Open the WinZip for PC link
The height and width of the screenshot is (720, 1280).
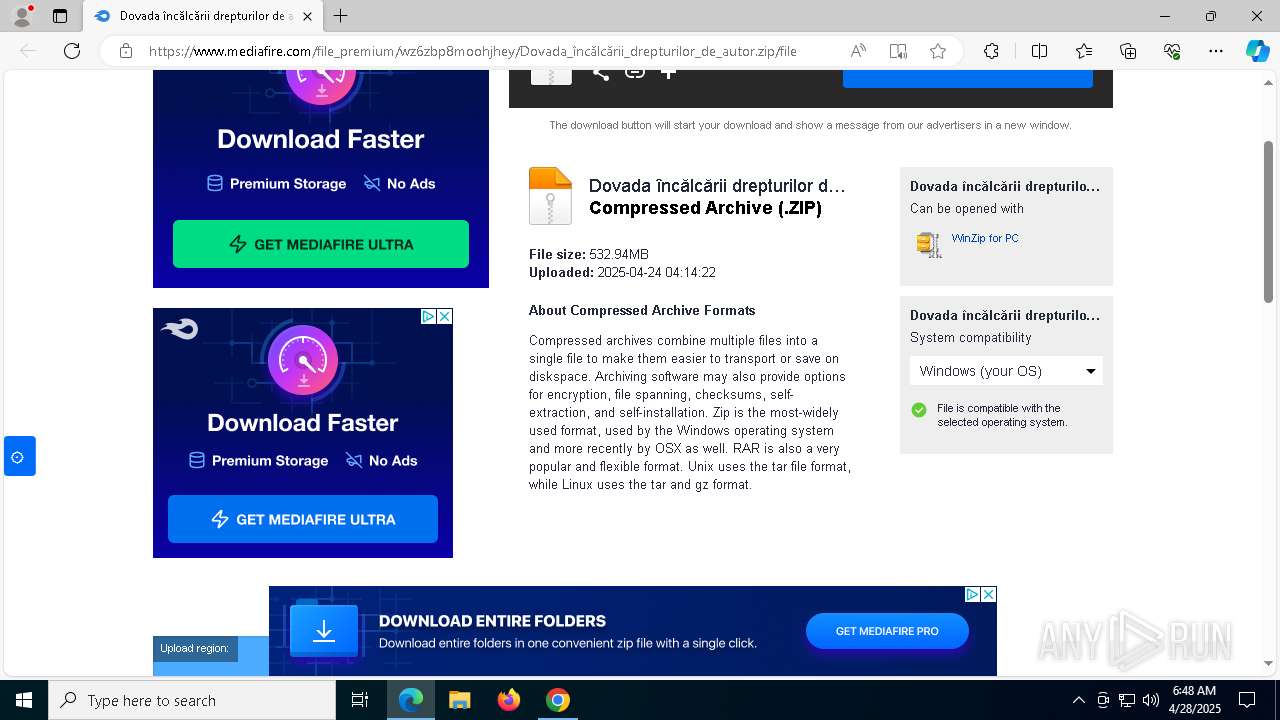985,238
